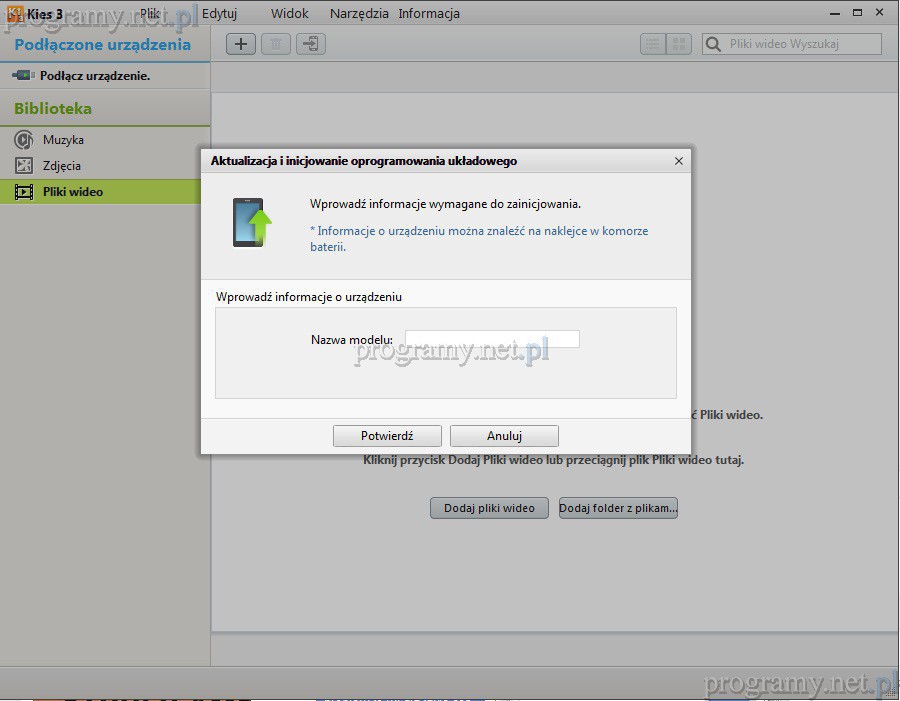Open the Widok menu
This screenshot has height=701, width=900.
(x=289, y=14)
